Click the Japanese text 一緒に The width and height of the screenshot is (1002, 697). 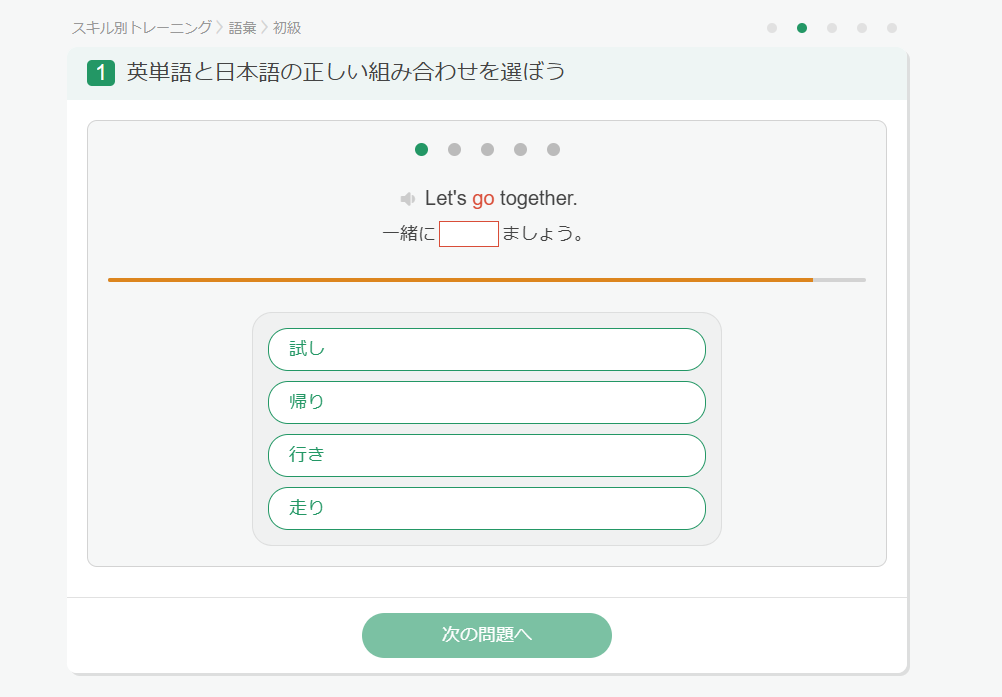tap(409, 234)
